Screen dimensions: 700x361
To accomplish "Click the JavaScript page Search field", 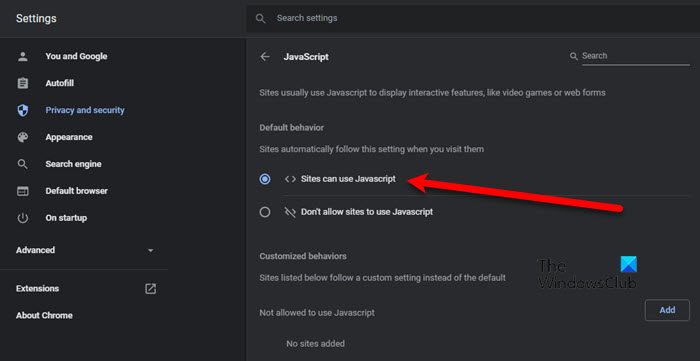I will (635, 56).
